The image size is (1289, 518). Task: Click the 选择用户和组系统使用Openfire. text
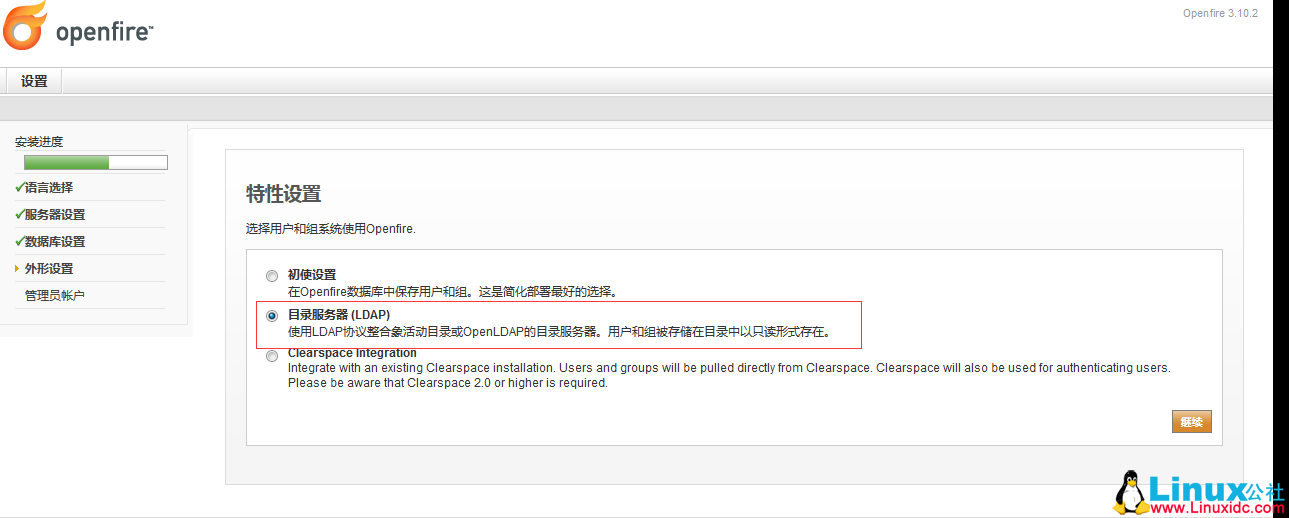pyautogui.click(x=330, y=228)
